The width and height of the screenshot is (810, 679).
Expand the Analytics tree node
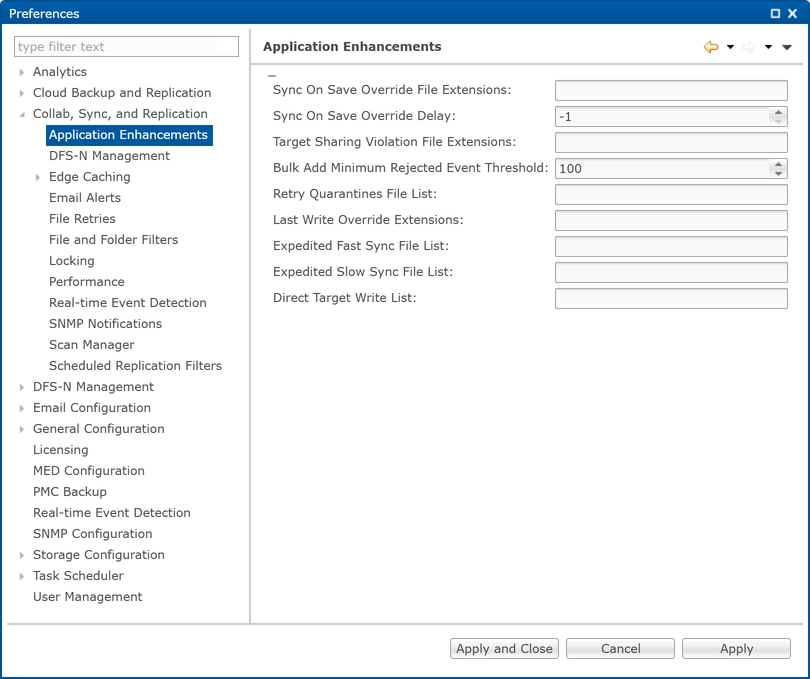[22, 72]
